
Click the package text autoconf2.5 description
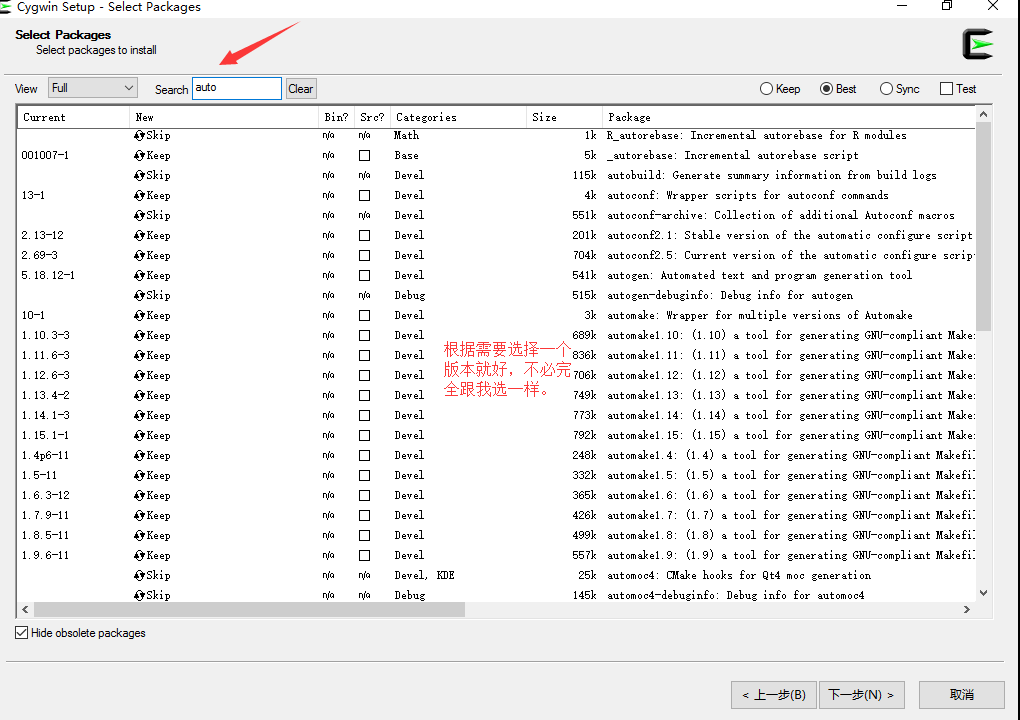tap(790, 256)
